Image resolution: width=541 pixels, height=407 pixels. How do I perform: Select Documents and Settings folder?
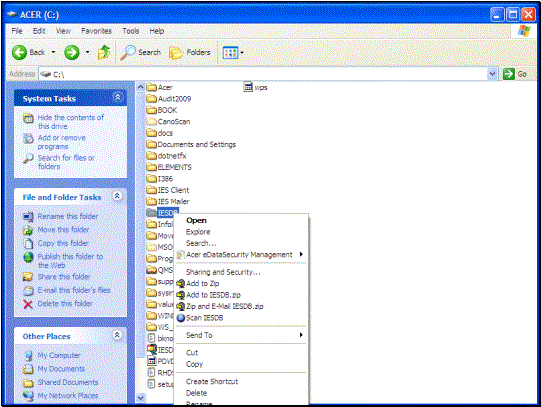[x=191, y=144]
